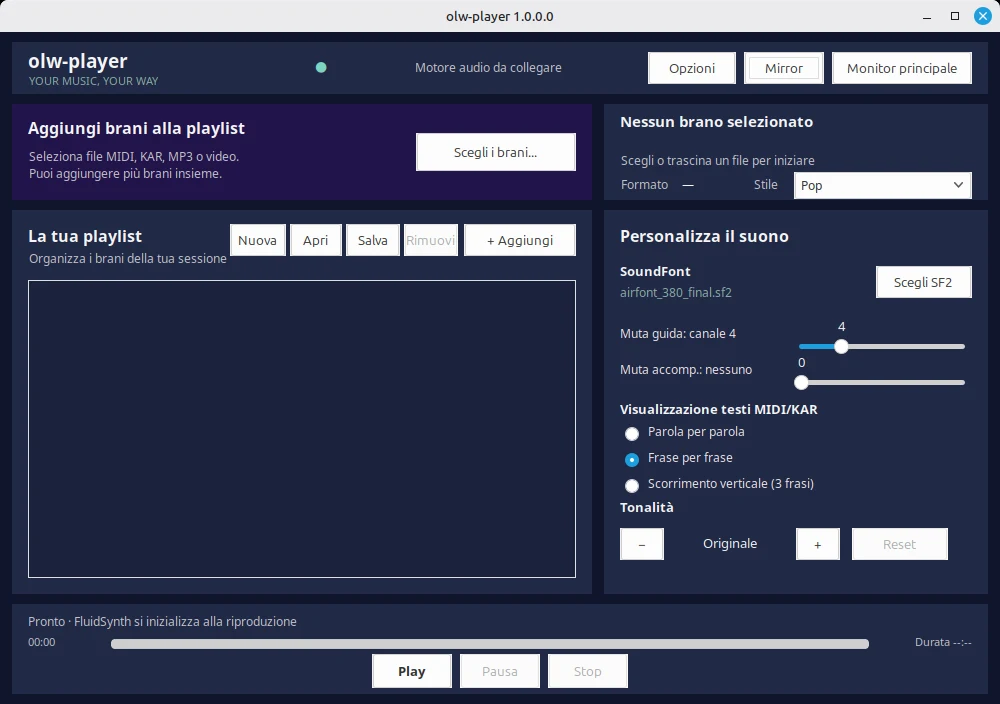The width and height of the screenshot is (1000, 704).
Task: Save the playlist with Salva
Action: coord(372,240)
